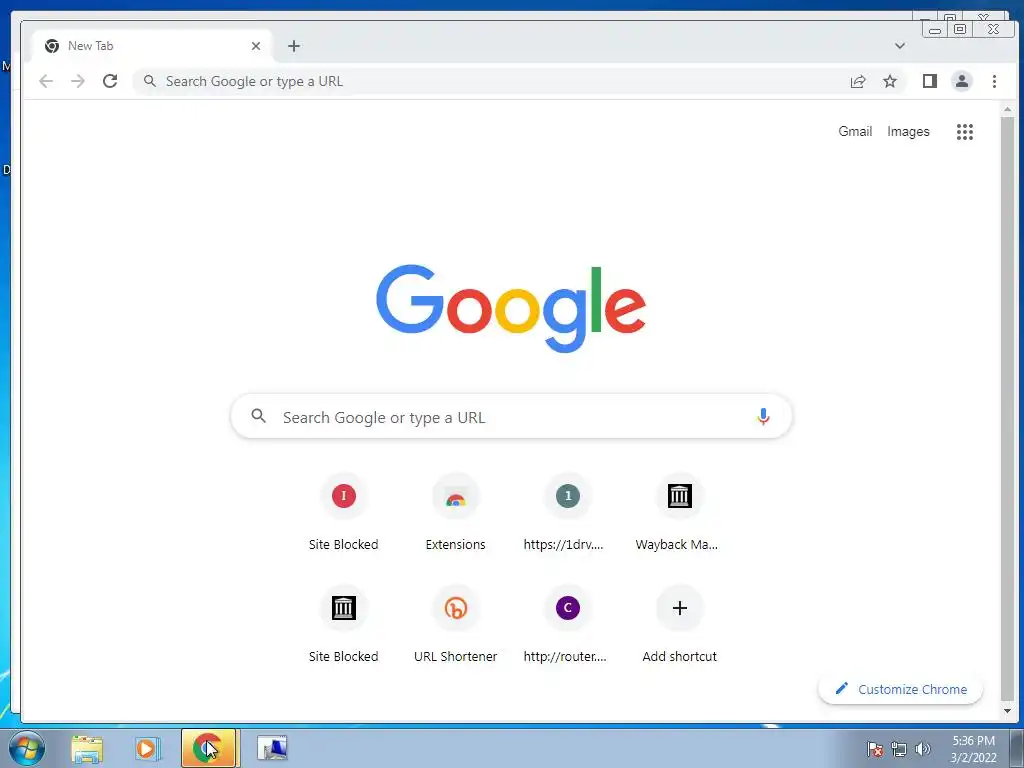1024x768 pixels.
Task: Click the browser back arrow
Action: (46, 81)
